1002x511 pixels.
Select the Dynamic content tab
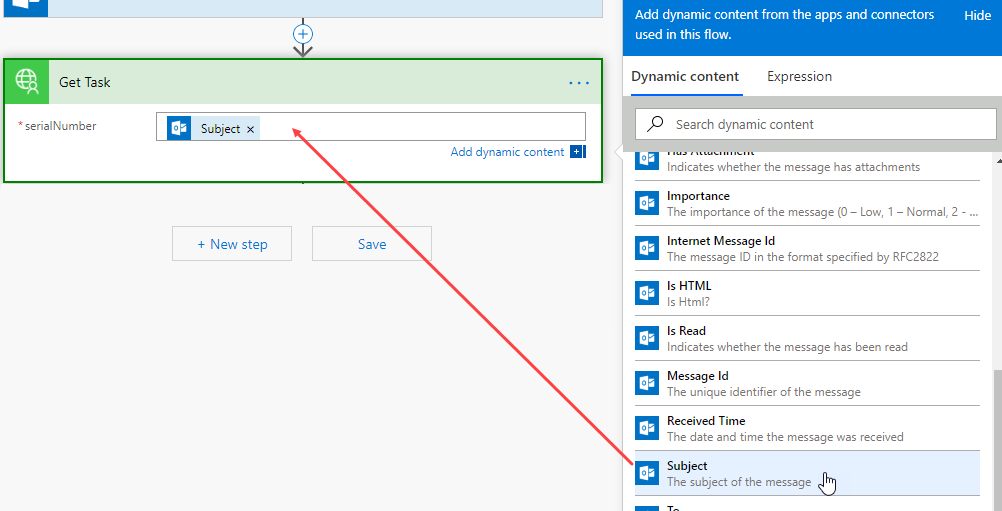(685, 77)
